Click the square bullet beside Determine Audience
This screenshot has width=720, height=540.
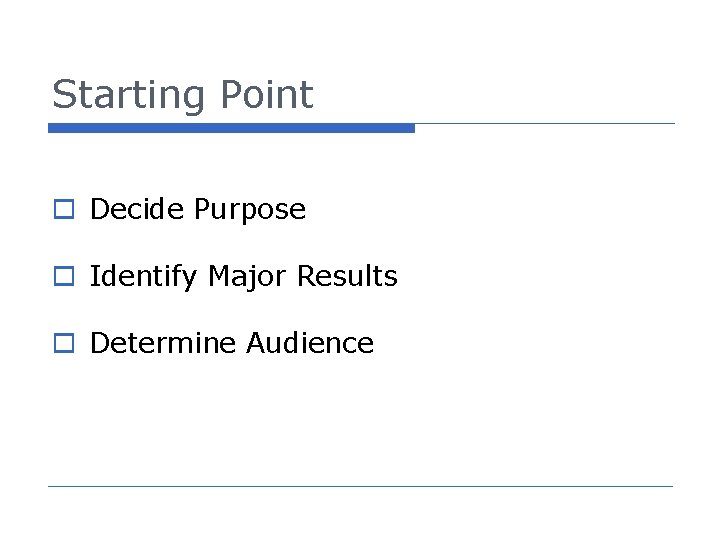64,343
